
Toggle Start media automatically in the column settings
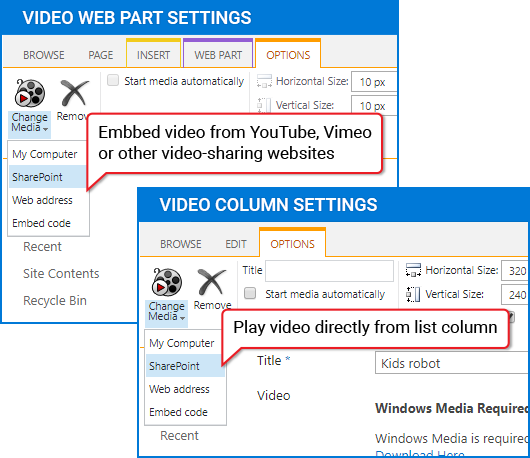coord(250,293)
